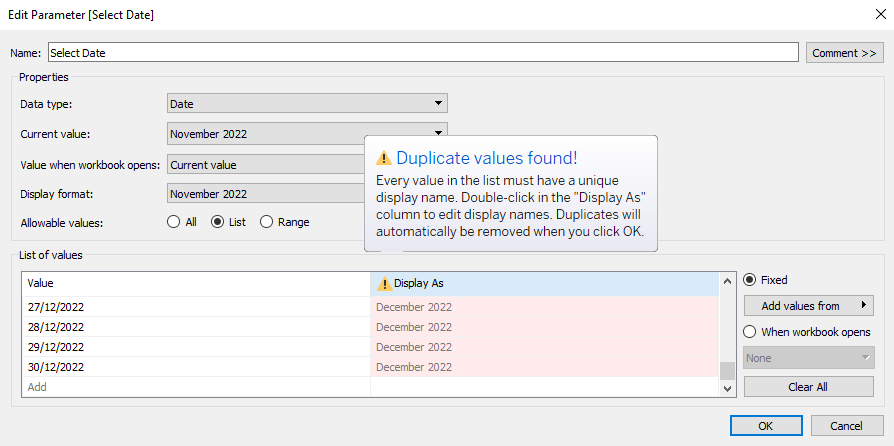The width and height of the screenshot is (894, 446).
Task: Open the Add values from menu
Action: tap(809, 306)
